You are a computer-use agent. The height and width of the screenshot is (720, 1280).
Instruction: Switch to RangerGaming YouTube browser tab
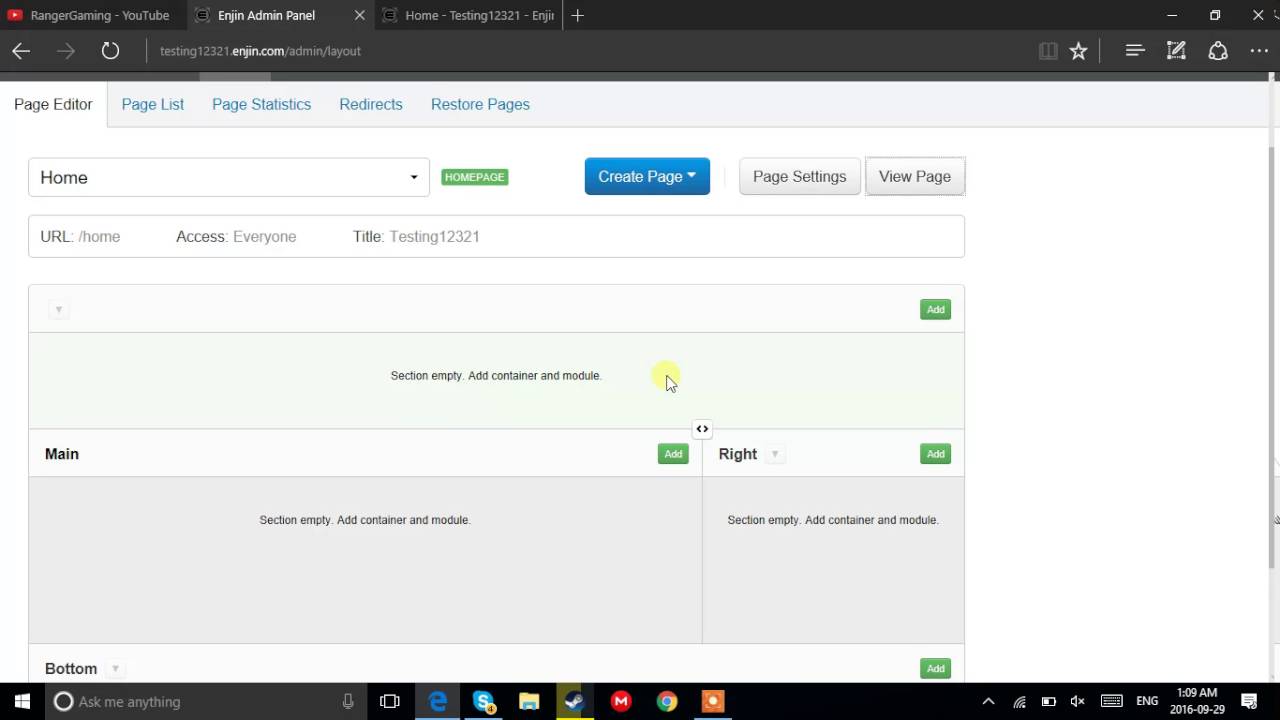[x=93, y=15]
